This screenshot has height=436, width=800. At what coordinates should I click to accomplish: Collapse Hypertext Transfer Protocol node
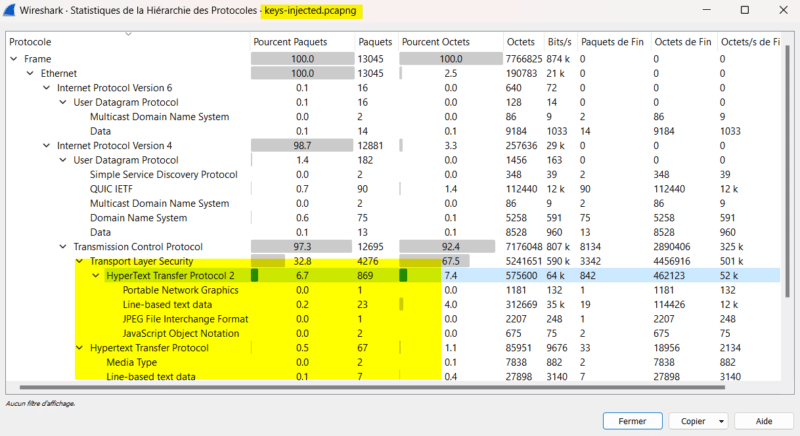(x=79, y=348)
